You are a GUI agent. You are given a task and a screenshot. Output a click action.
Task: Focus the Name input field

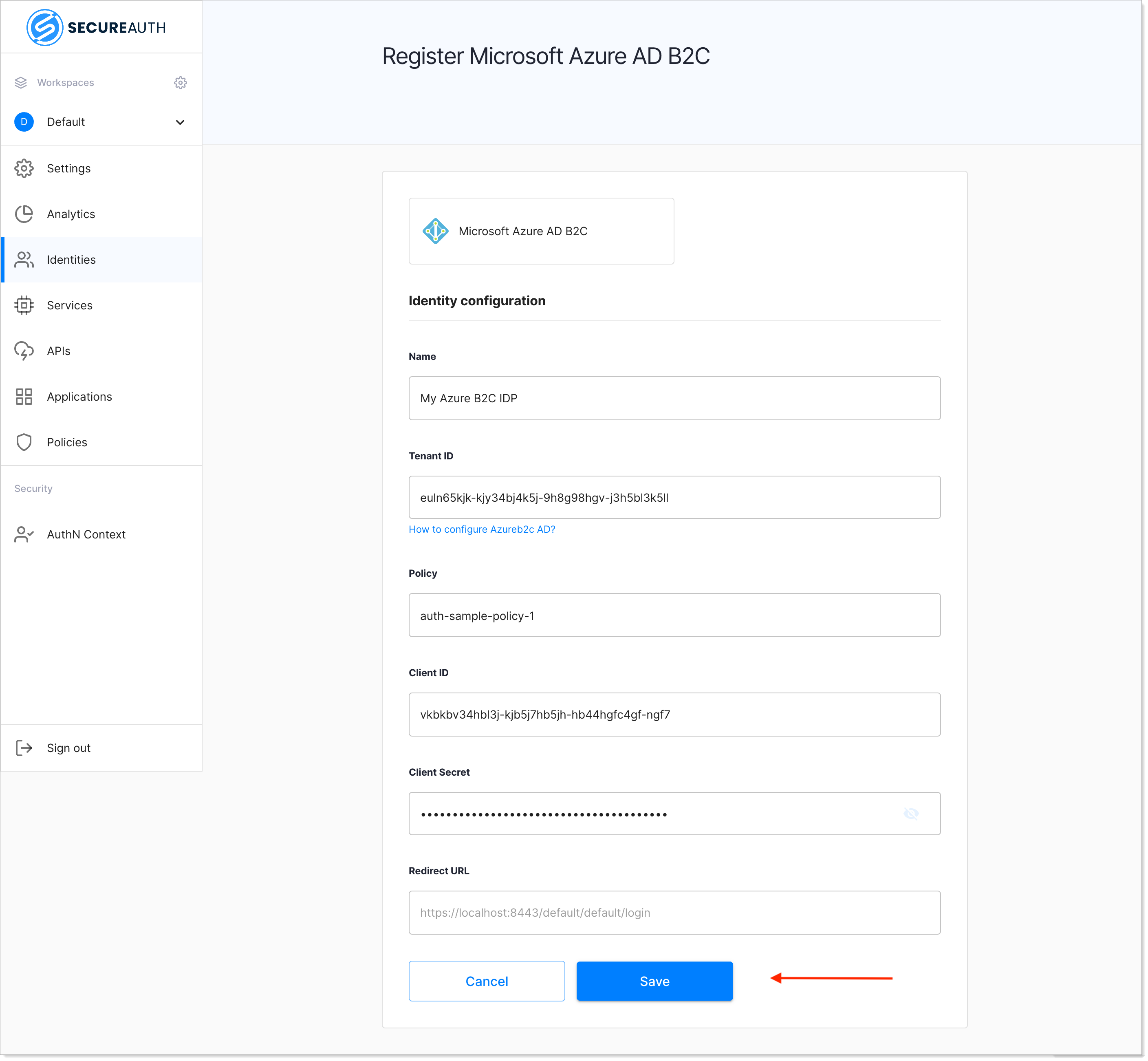pyautogui.click(x=674, y=399)
